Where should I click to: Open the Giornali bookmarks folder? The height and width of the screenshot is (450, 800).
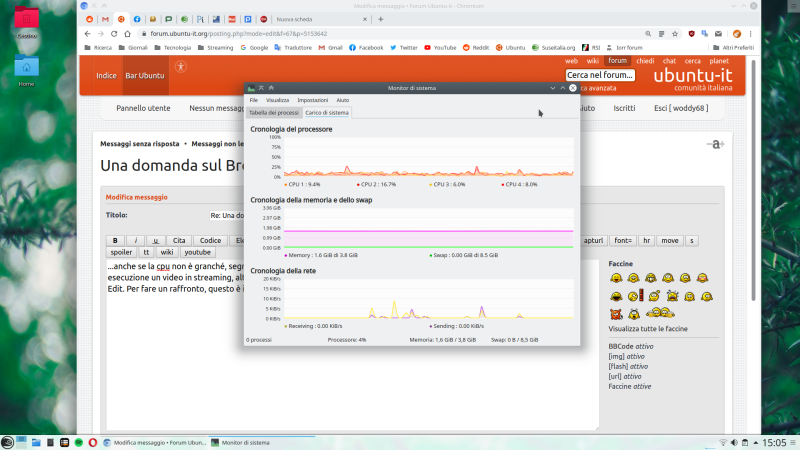[x=133, y=47]
